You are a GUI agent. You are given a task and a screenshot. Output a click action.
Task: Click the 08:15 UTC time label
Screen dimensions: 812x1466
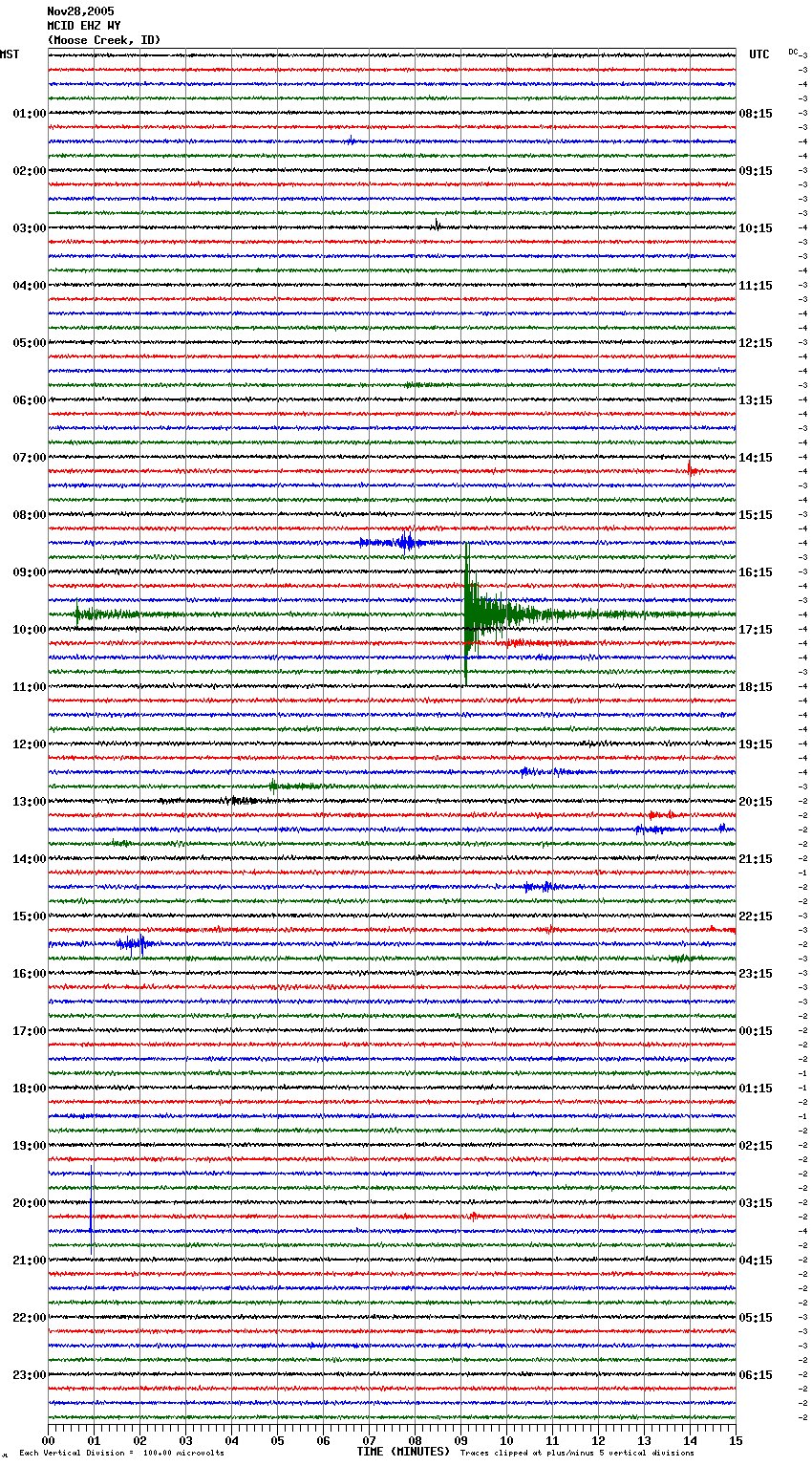(756, 114)
